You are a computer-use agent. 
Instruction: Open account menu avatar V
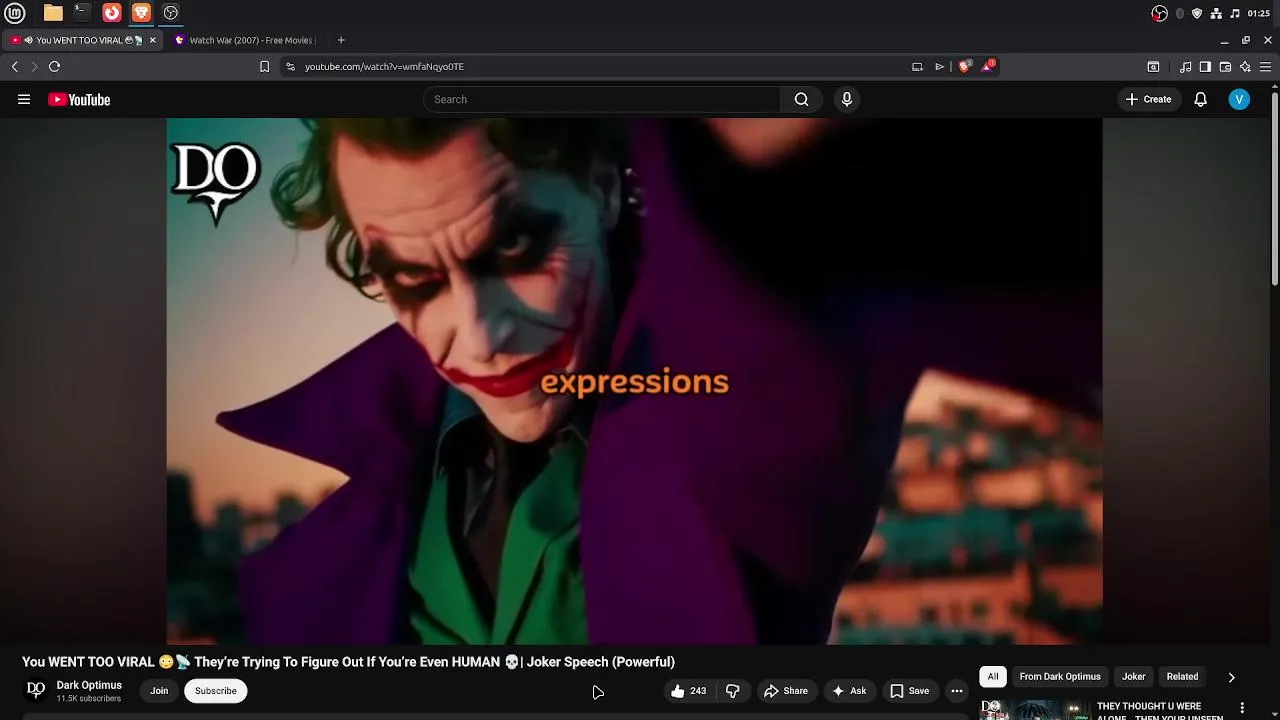[x=1239, y=99]
